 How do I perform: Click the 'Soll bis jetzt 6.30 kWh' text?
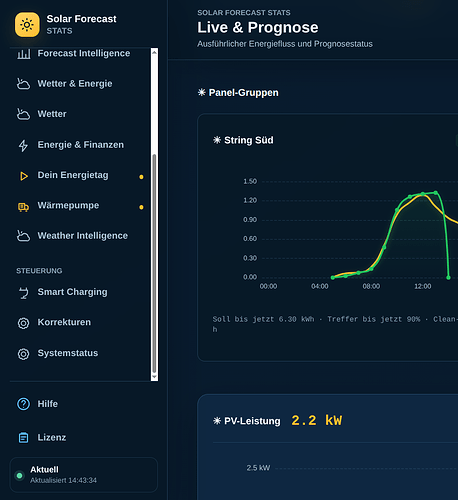click(263, 319)
